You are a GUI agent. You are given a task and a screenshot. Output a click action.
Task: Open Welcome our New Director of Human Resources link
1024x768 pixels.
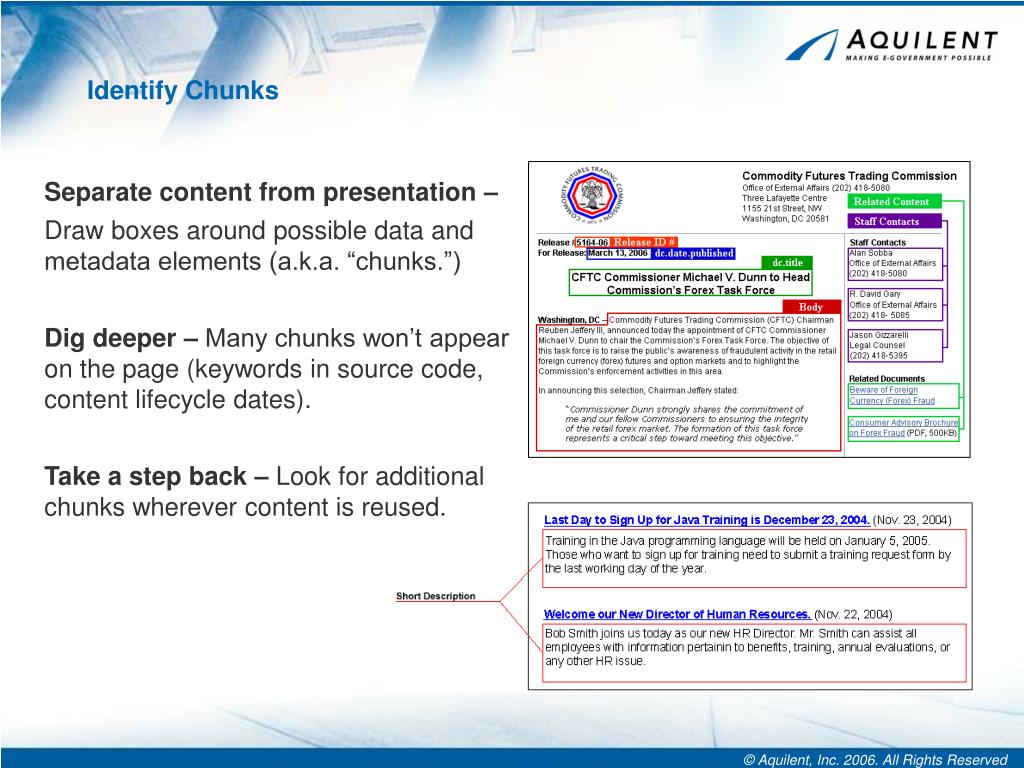coord(677,614)
